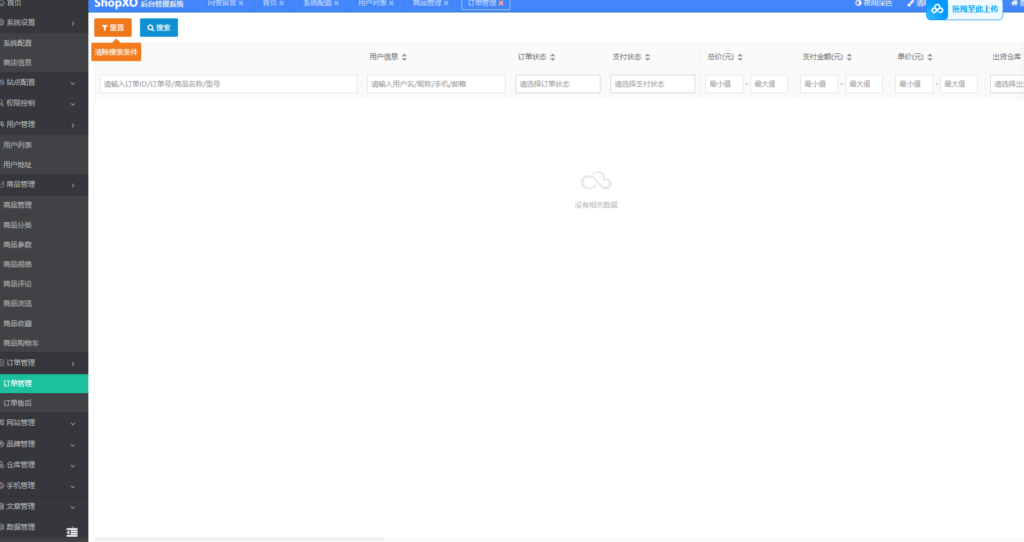Open 商品评论 in the sidebar
1024x542 pixels.
point(44,283)
